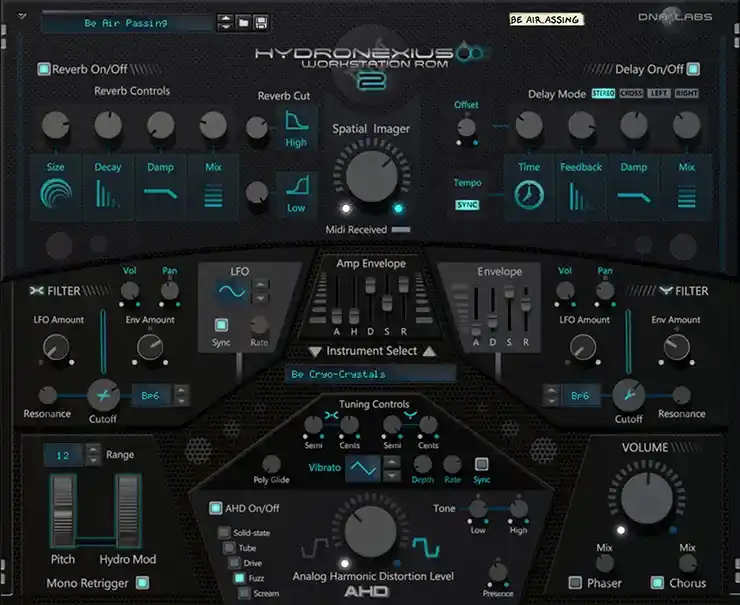Change LFO waveform with its arrows

pos(261,291)
